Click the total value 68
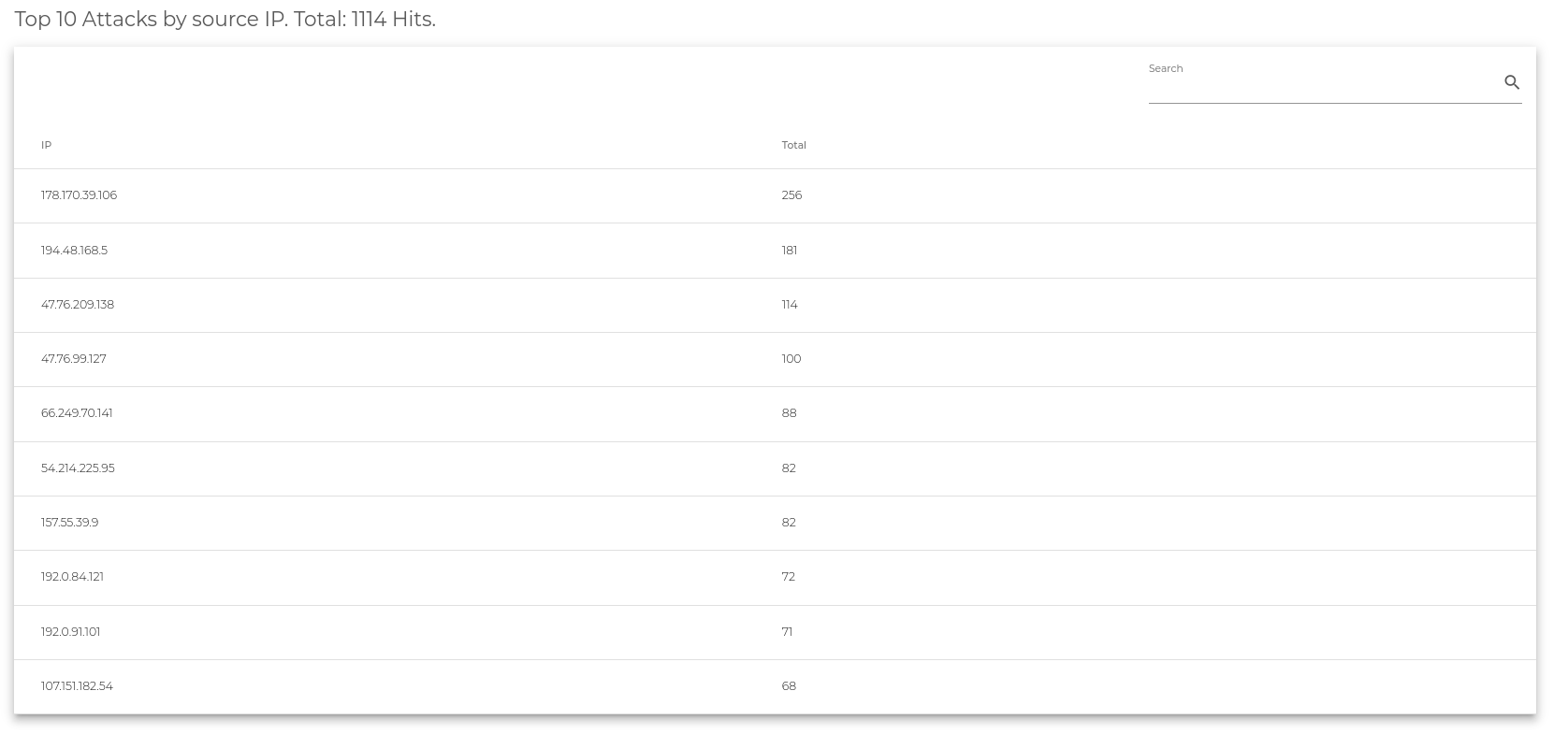 789,686
